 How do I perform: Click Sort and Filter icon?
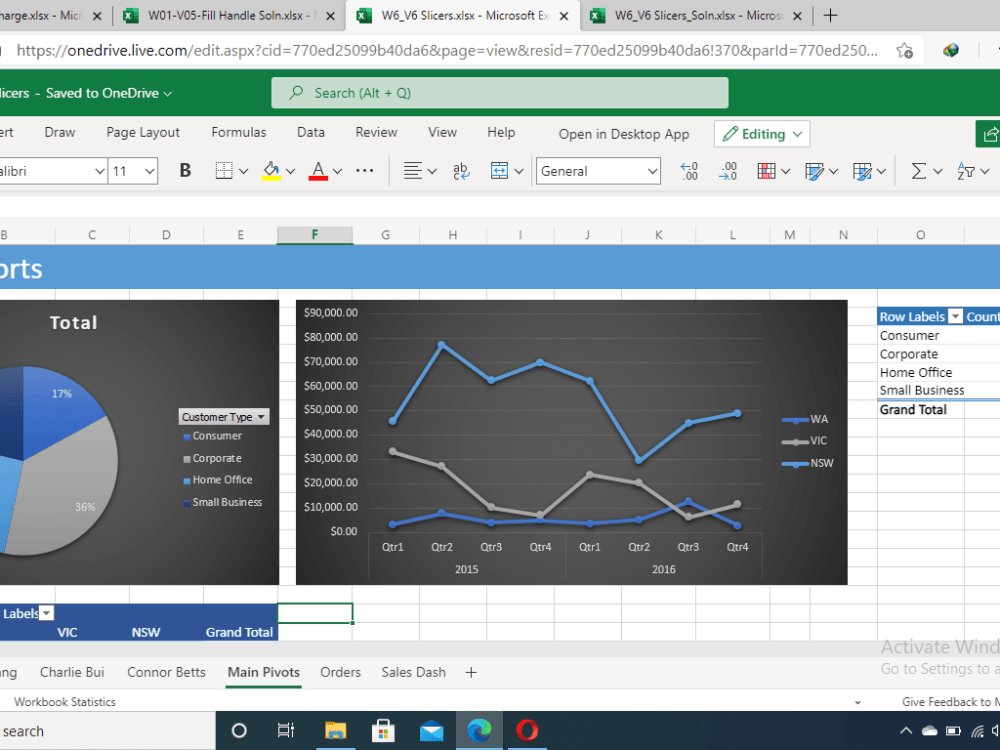point(966,171)
